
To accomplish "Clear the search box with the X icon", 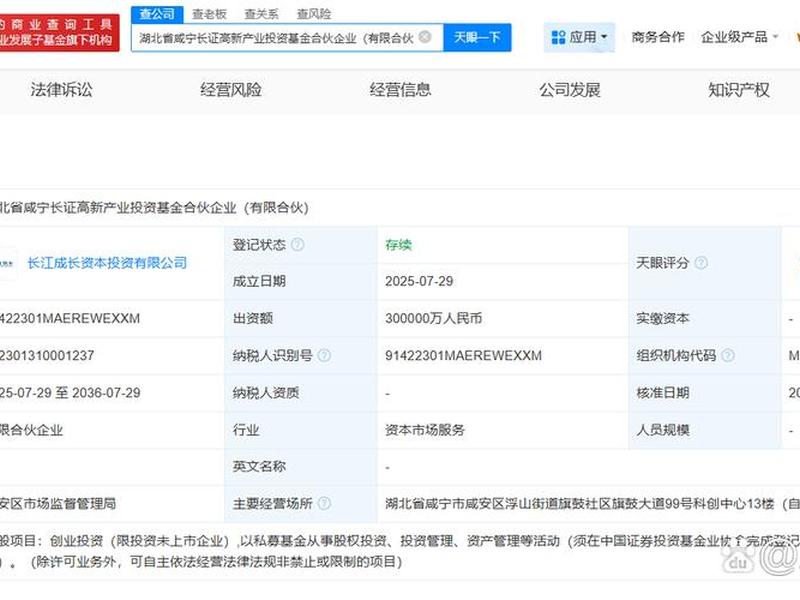I will pos(424,37).
